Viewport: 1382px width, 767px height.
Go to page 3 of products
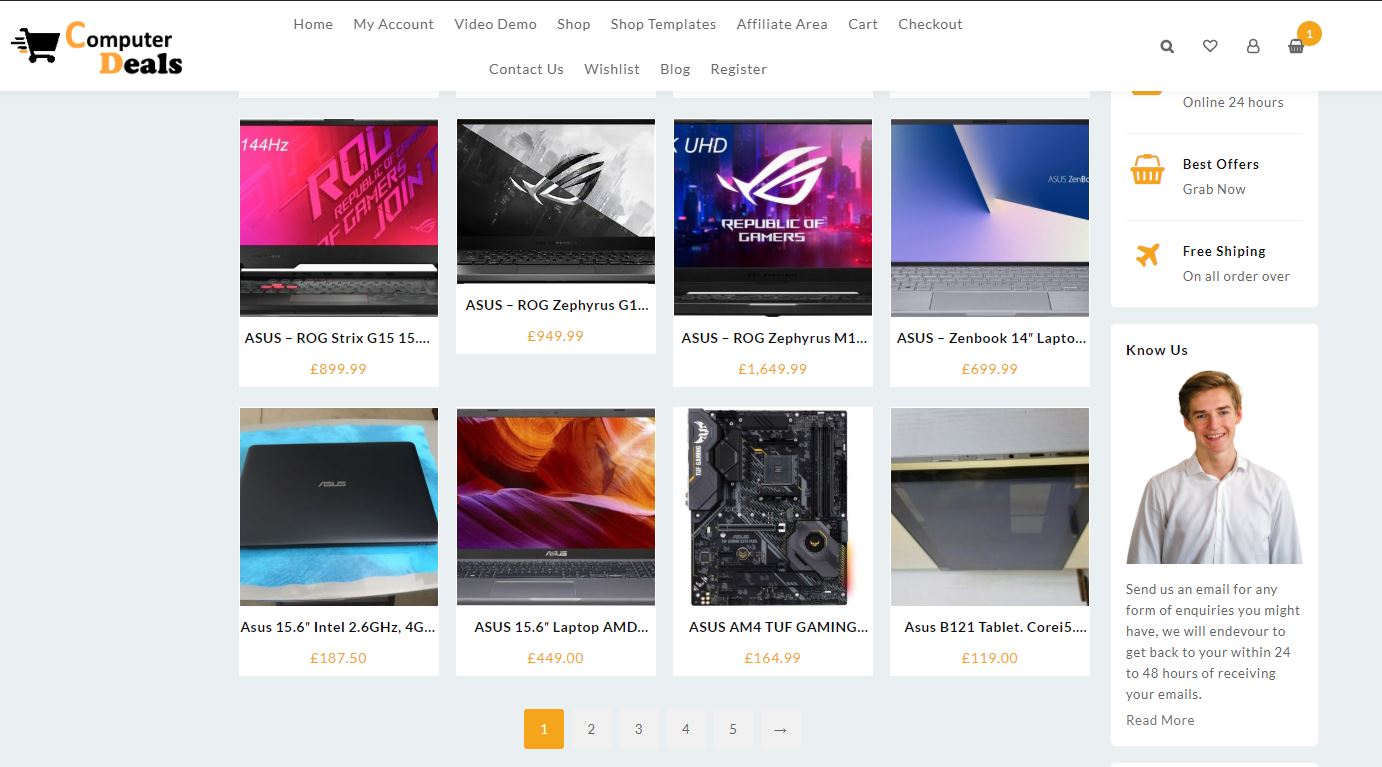click(x=638, y=729)
